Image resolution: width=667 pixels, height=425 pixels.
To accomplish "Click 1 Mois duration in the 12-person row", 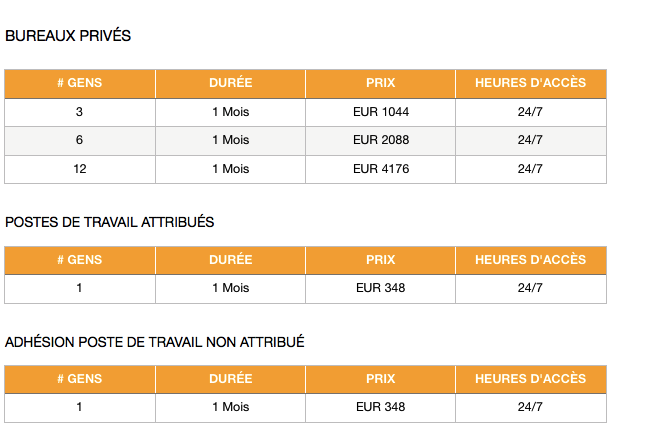I will [x=231, y=169].
